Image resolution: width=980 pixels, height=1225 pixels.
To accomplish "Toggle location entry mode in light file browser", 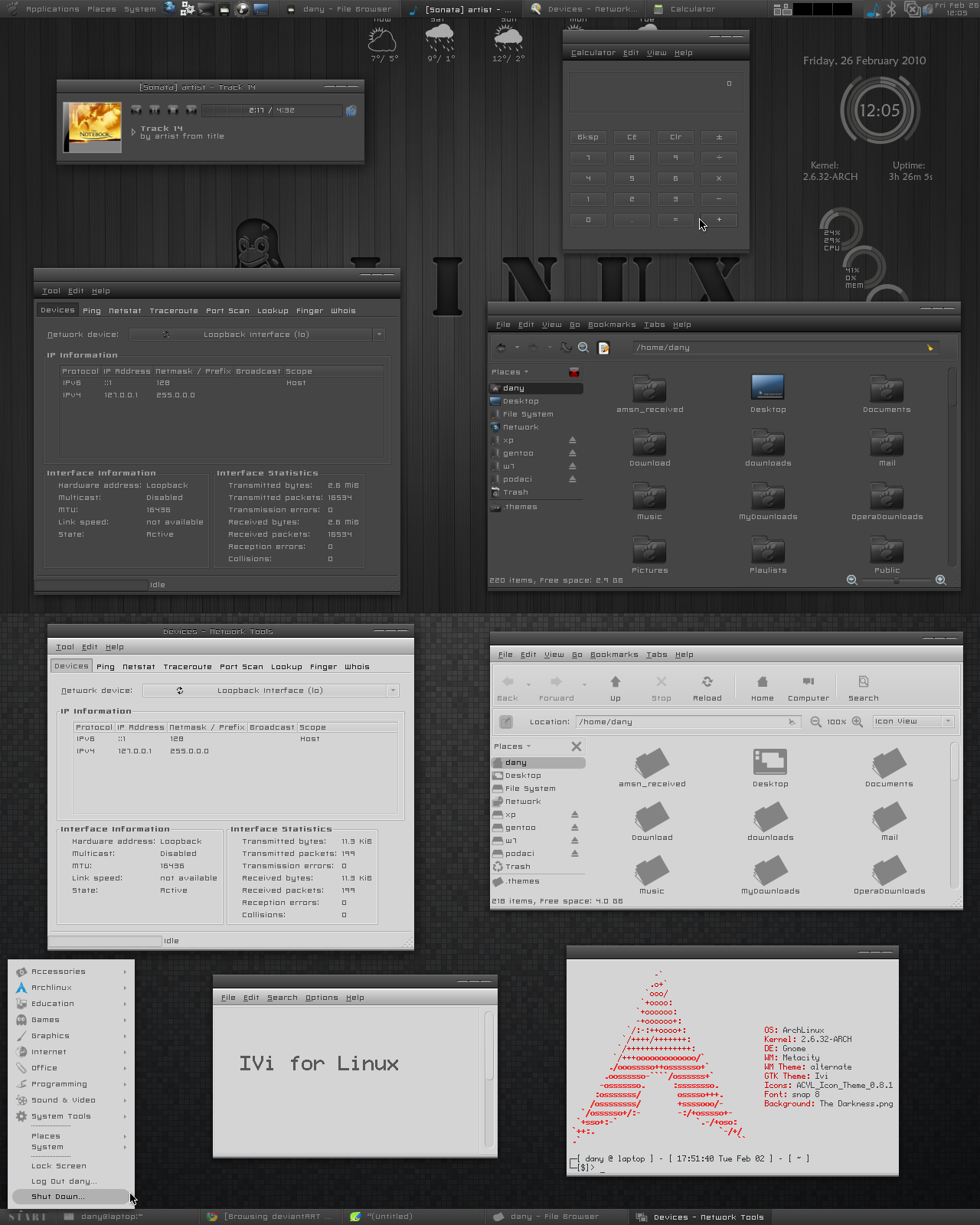I will pos(506,722).
